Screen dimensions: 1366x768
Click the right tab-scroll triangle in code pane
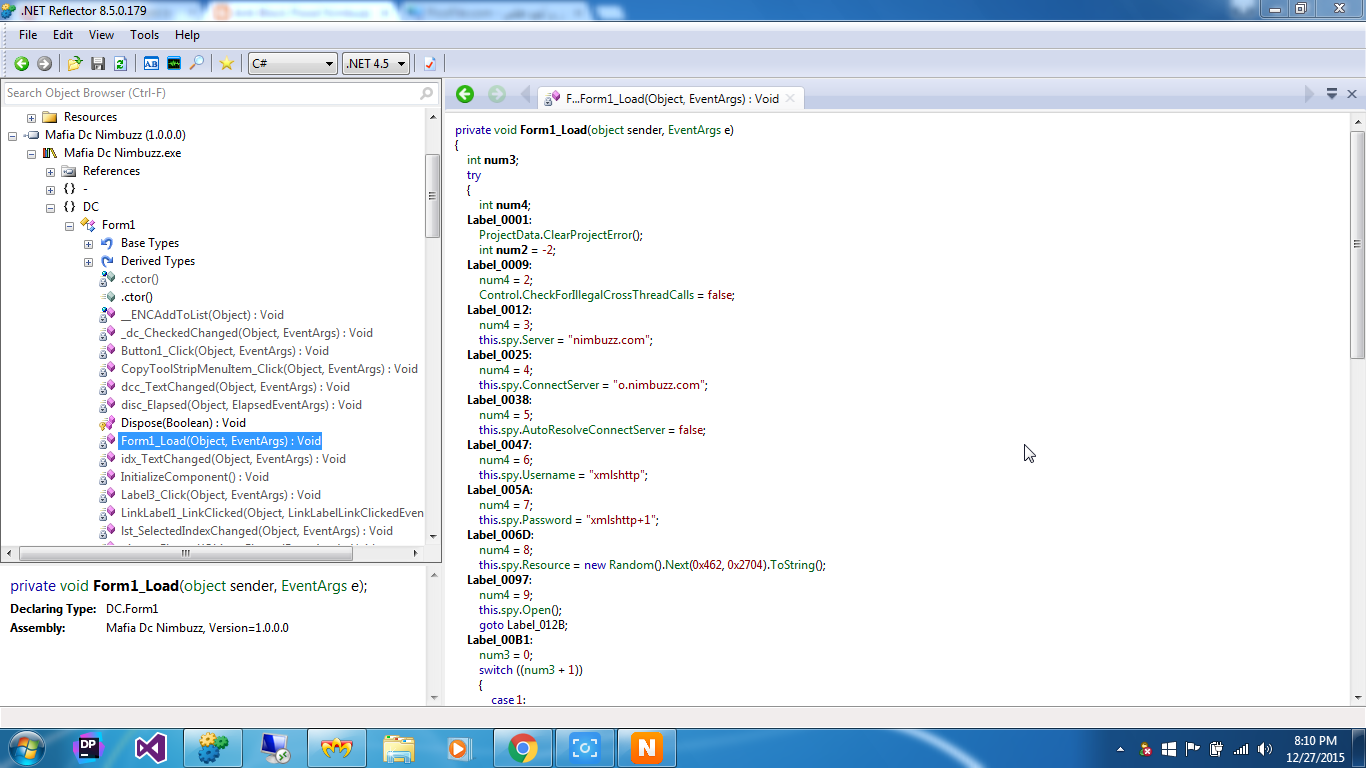[x=1309, y=94]
